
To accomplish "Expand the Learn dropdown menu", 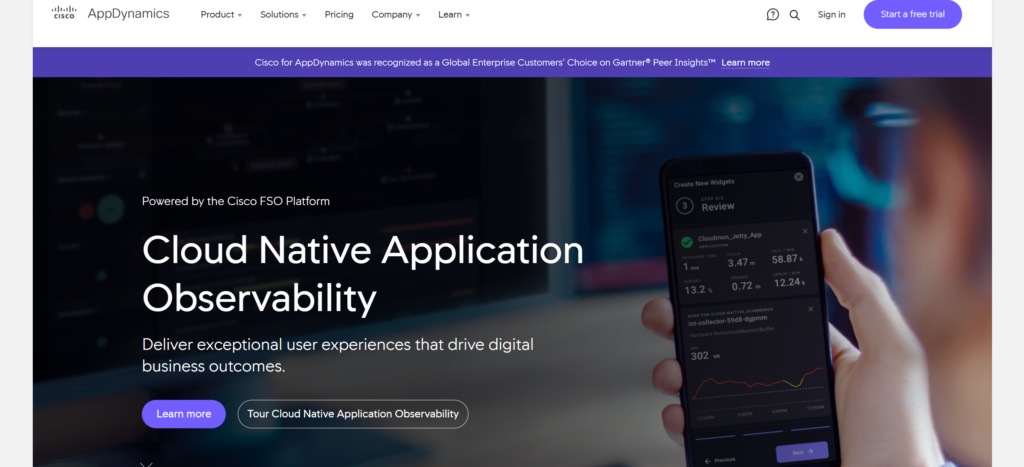I will point(454,14).
